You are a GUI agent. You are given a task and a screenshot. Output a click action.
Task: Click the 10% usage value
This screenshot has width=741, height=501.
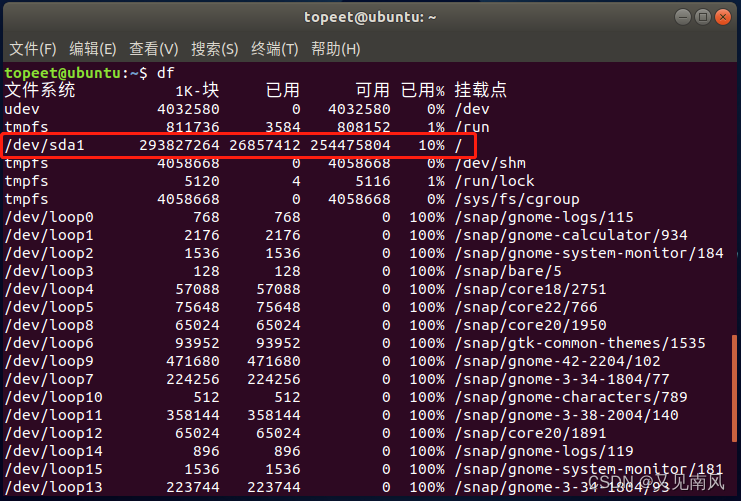431,145
